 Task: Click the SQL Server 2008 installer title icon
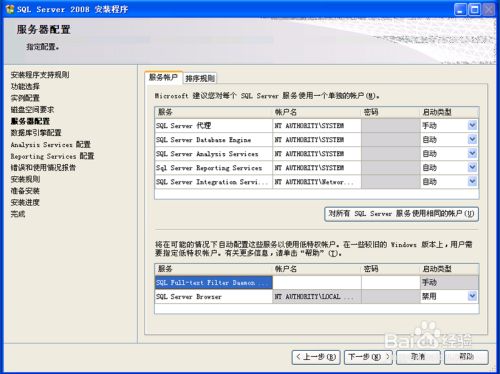(10, 9)
